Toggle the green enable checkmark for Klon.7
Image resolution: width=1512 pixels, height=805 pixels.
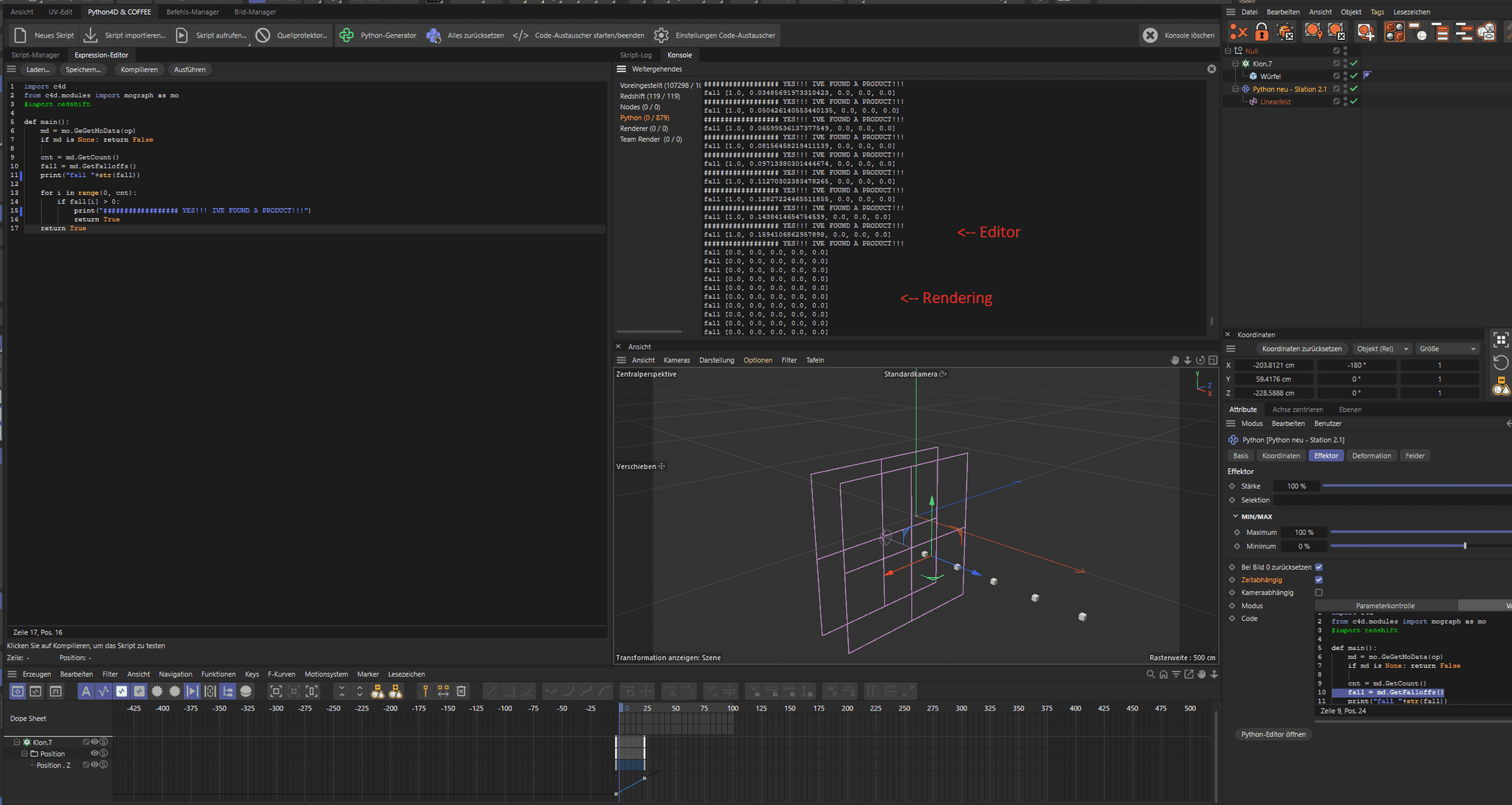pyautogui.click(x=1354, y=63)
